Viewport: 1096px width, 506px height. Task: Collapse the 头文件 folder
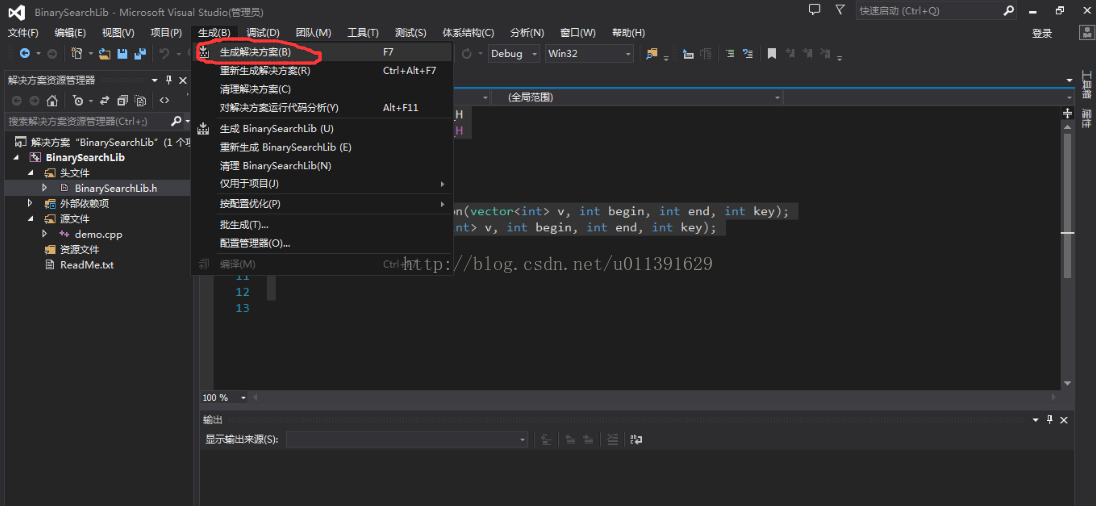click(x=30, y=173)
